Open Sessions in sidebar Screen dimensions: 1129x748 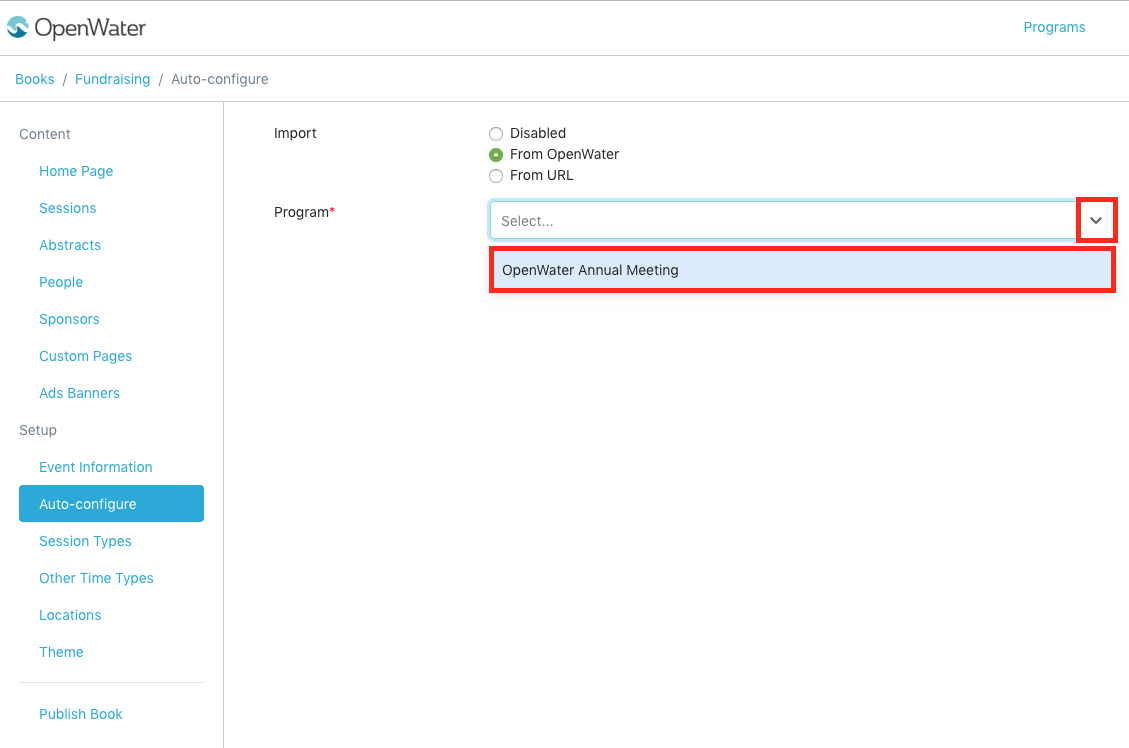[68, 208]
